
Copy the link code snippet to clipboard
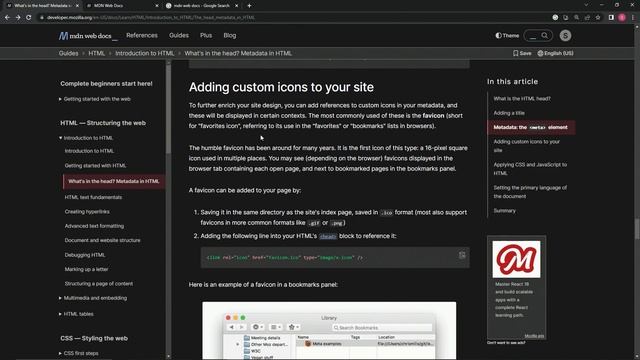coord(462,255)
